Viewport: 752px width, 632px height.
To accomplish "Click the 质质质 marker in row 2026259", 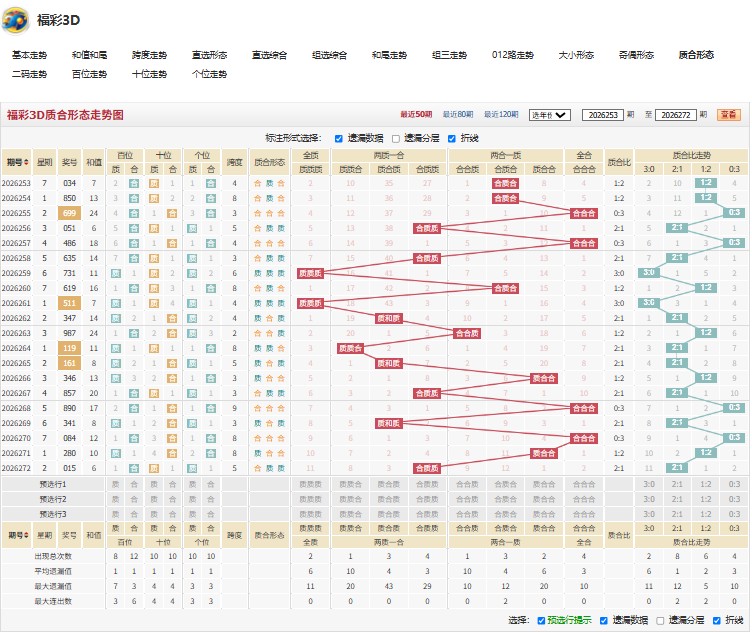I will point(310,273).
